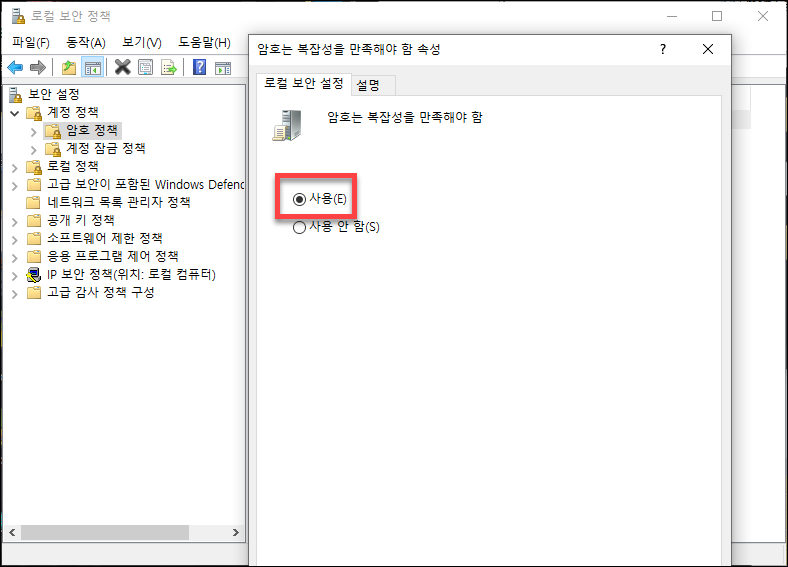This screenshot has width=788, height=567.
Task: Click the 응용 프로그램 제어 정책 folder icon
Action: point(34,256)
